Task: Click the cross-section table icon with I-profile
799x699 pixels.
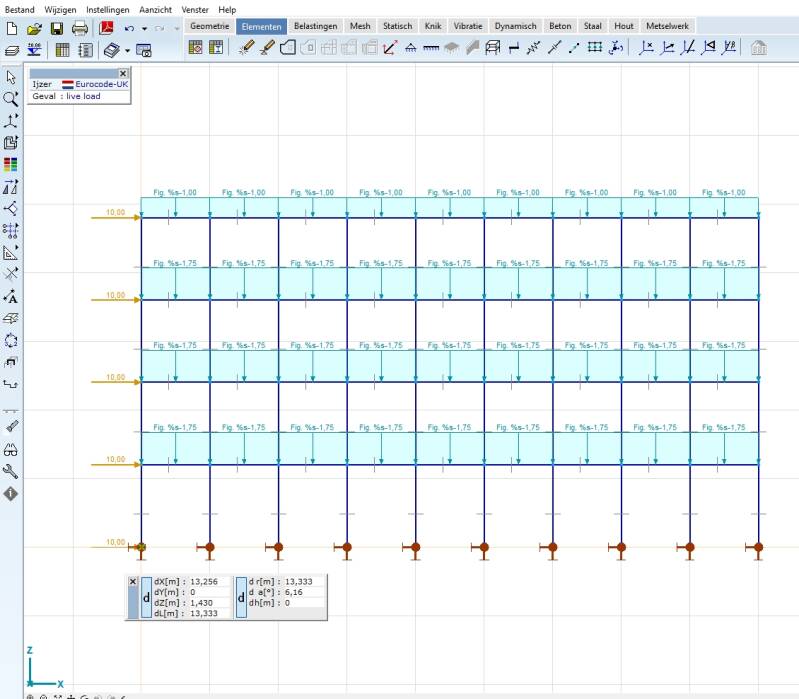Action: pos(216,48)
